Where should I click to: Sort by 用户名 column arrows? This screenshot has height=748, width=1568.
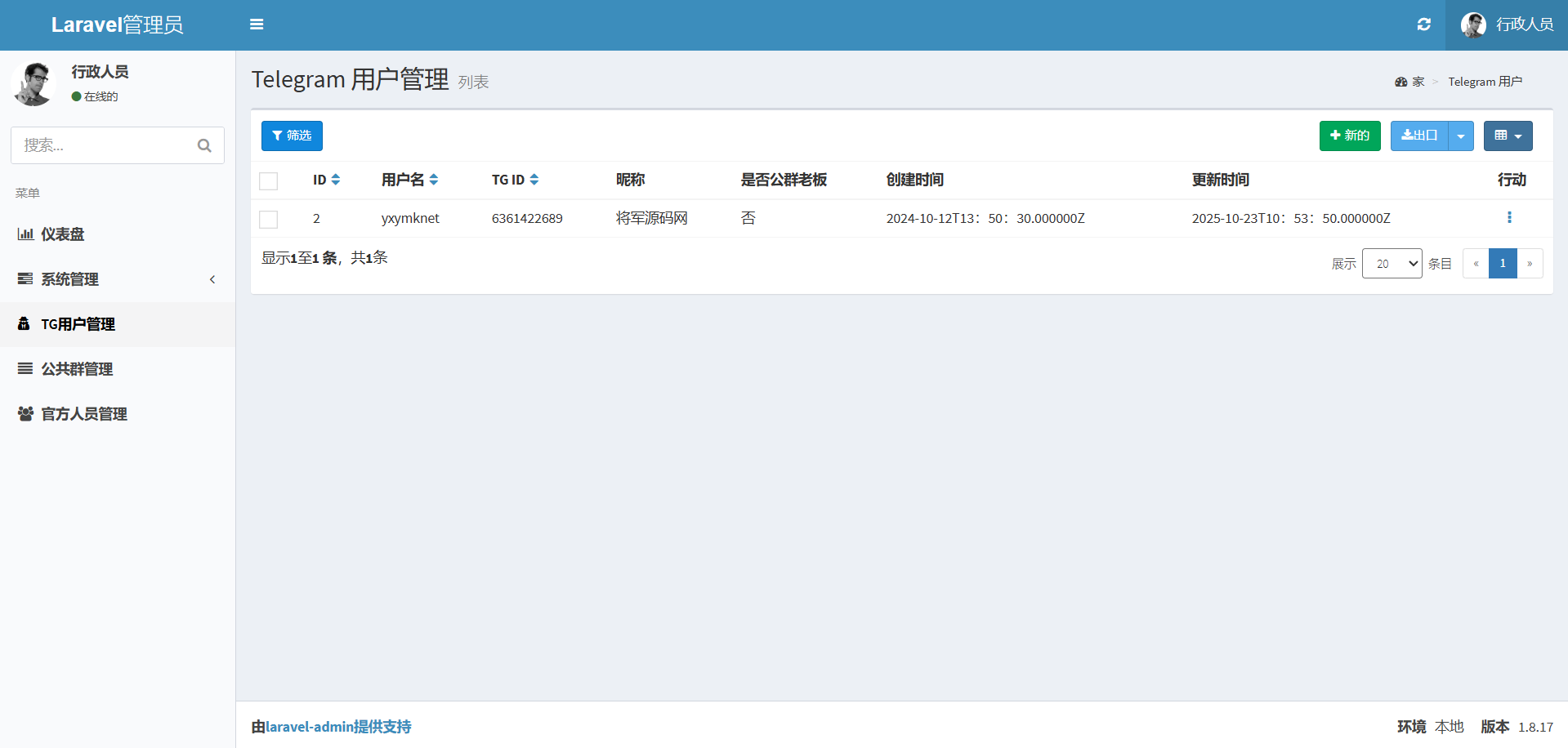tap(434, 180)
